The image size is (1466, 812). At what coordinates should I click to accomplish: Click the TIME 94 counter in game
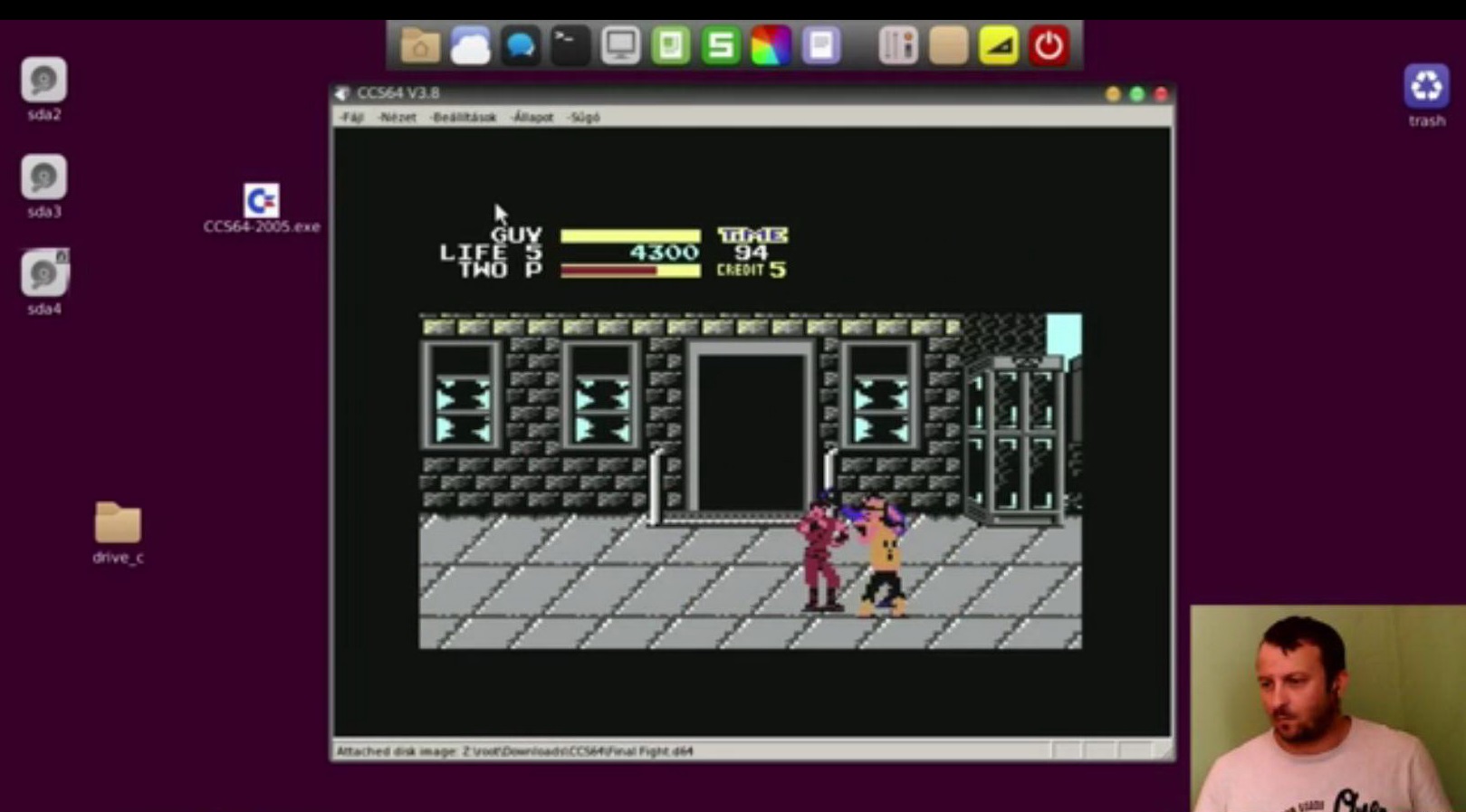[x=752, y=244]
